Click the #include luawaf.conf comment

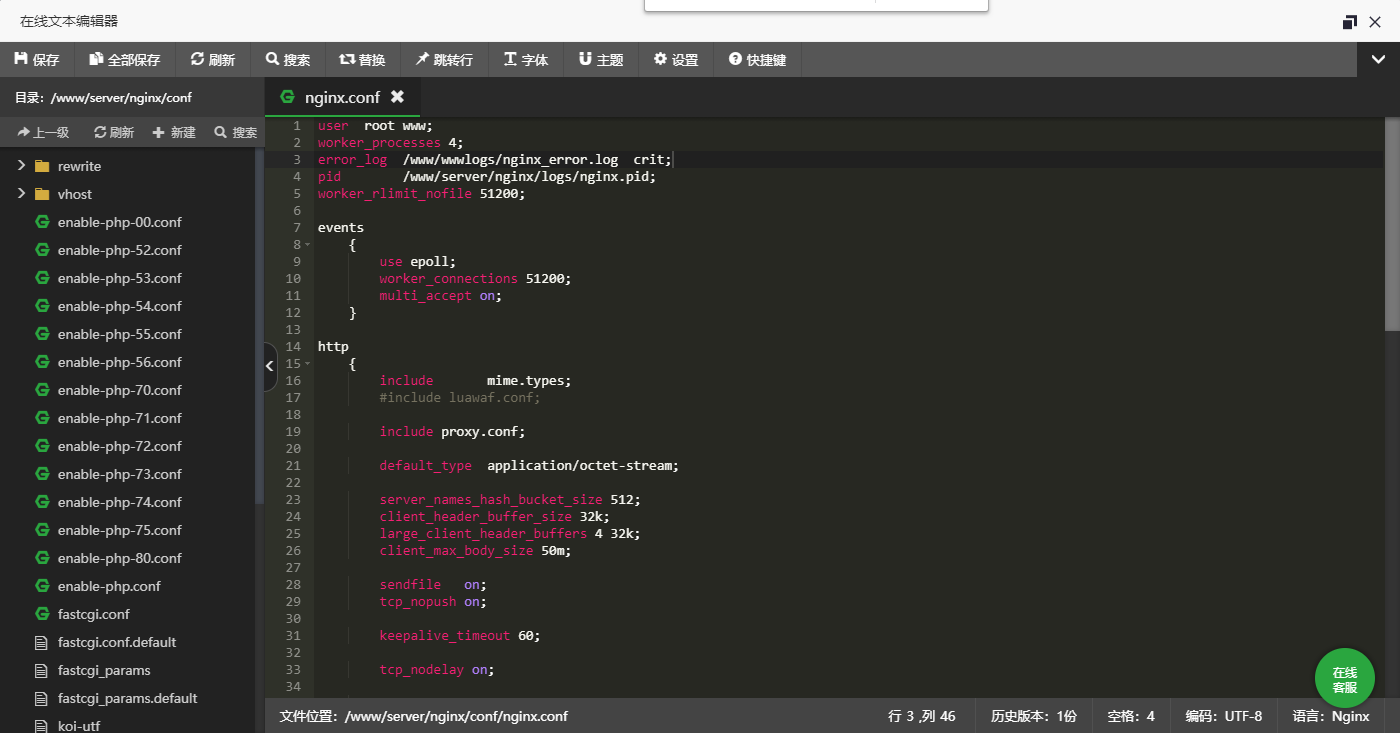pyautogui.click(x=460, y=398)
